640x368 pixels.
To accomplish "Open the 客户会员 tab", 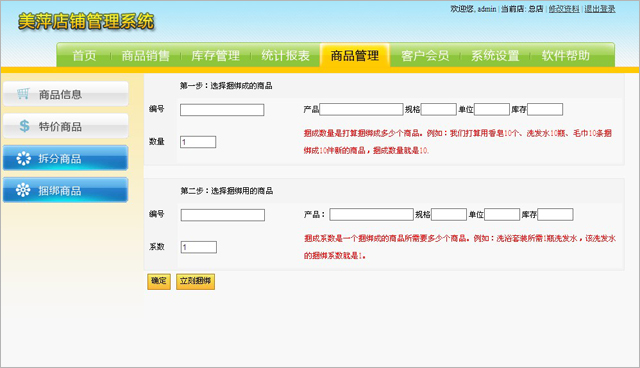I will tap(425, 55).
